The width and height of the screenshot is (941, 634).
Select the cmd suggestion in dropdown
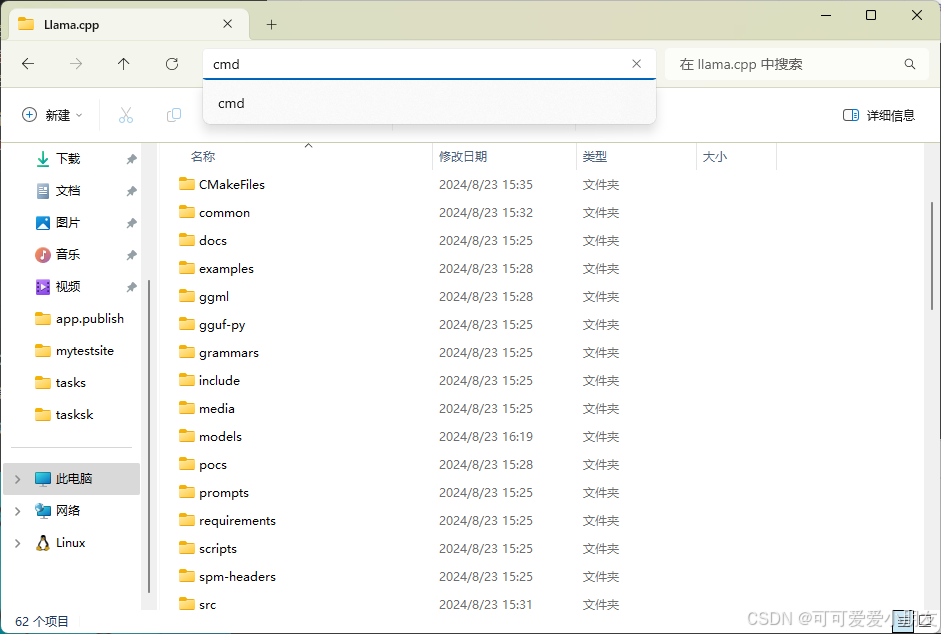click(x=429, y=103)
